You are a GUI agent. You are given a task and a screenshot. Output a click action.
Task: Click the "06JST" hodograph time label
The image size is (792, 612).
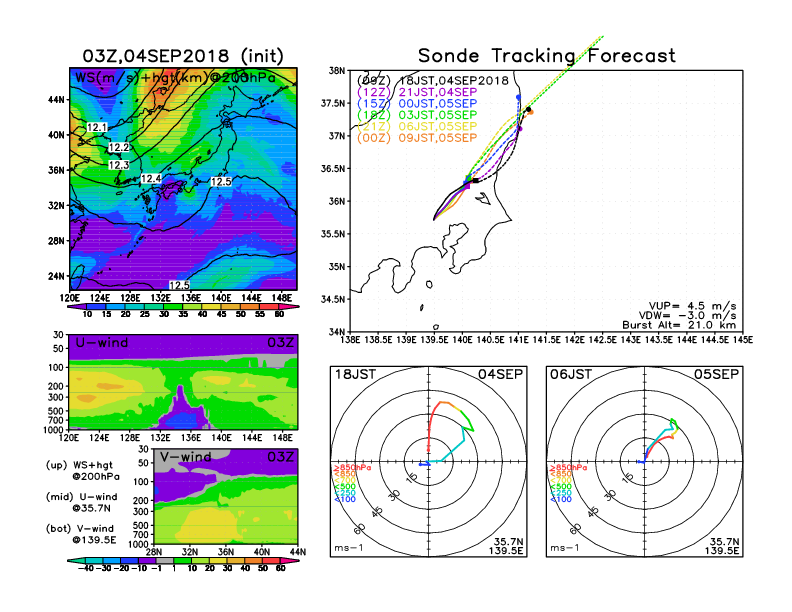(x=571, y=374)
